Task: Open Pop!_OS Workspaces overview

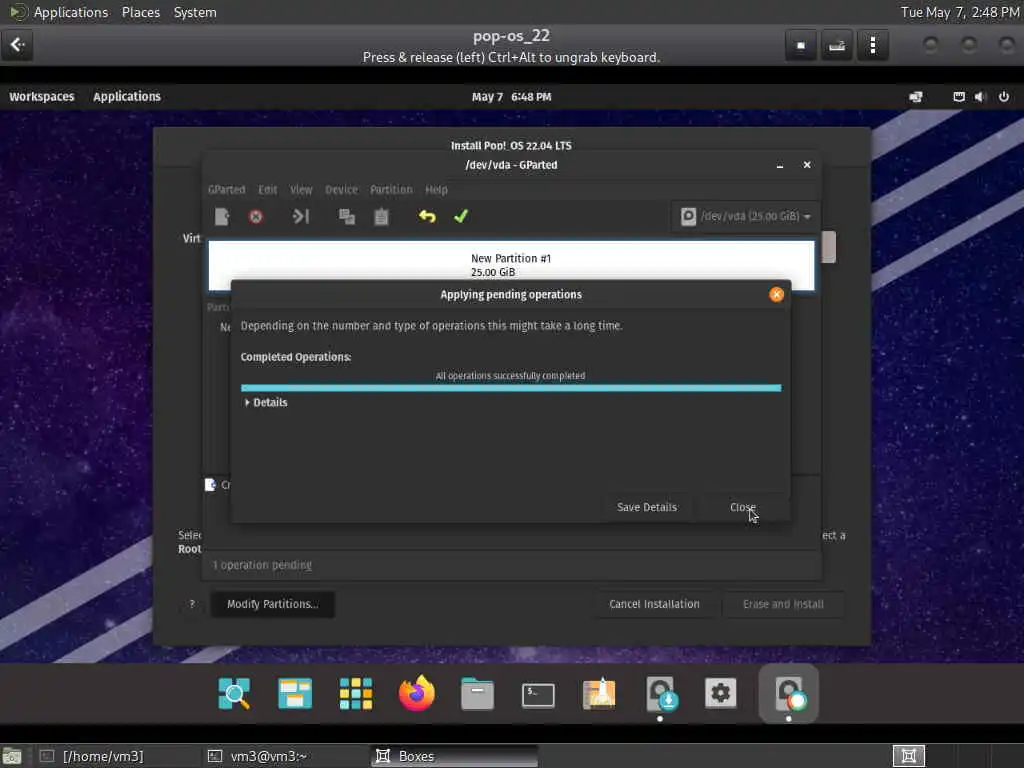Action: (42, 97)
